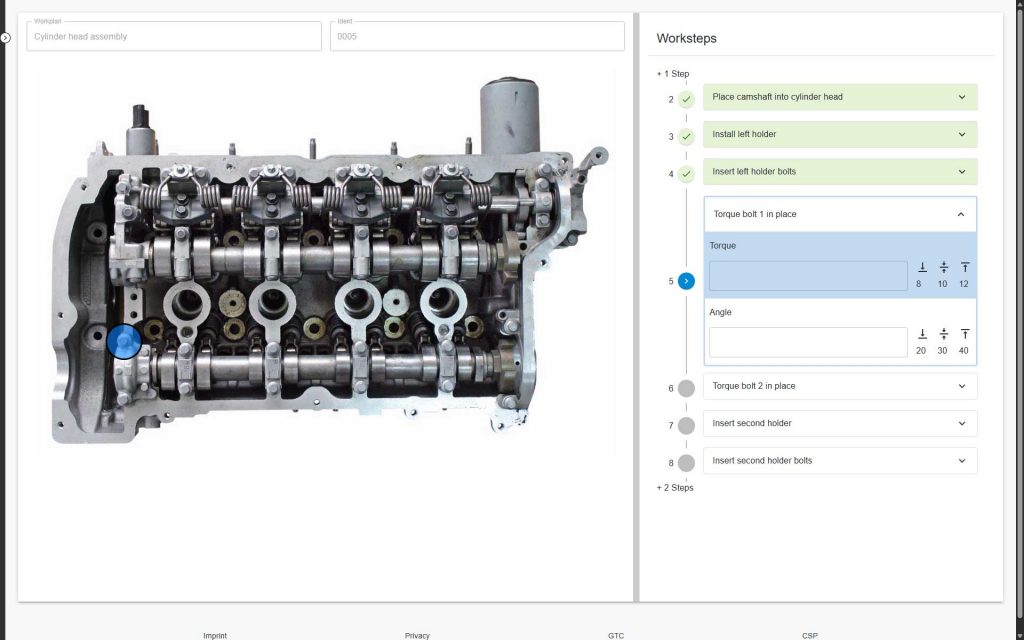Set angle to nominal value 30
Screen dimensions: 1024x640
click(x=943, y=341)
